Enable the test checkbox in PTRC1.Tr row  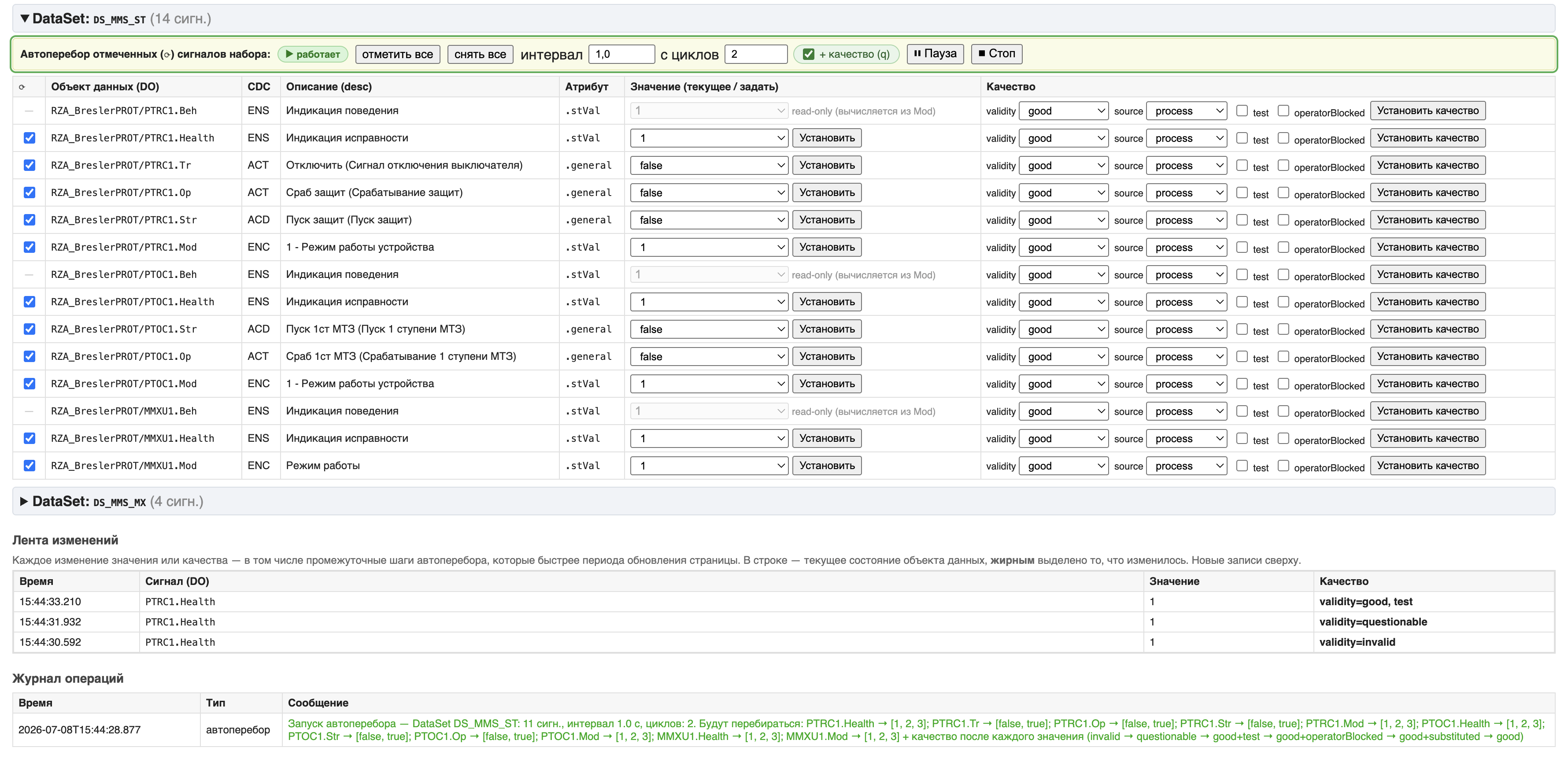pyautogui.click(x=1242, y=165)
